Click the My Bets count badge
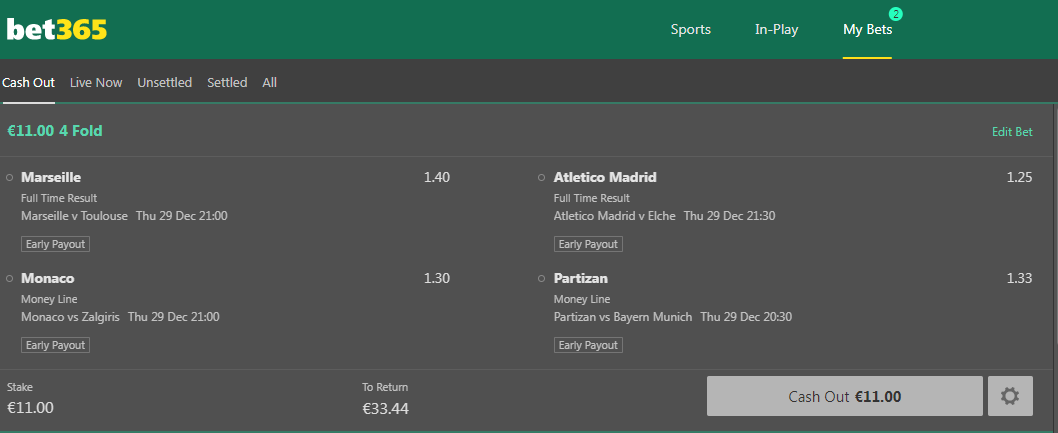Screen dimensions: 1058x433 895,14
